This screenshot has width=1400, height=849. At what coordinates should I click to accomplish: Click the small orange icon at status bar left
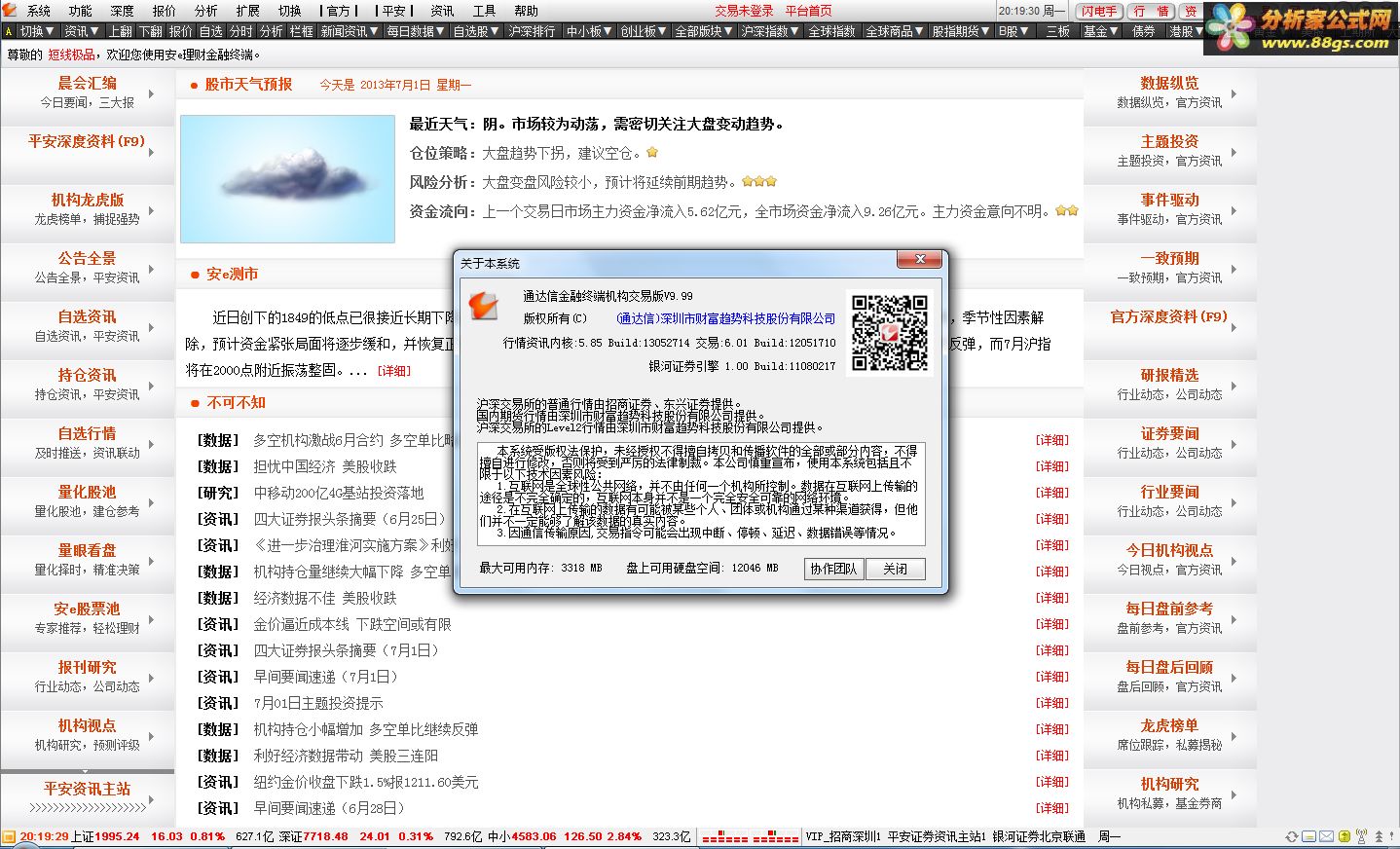9,836
